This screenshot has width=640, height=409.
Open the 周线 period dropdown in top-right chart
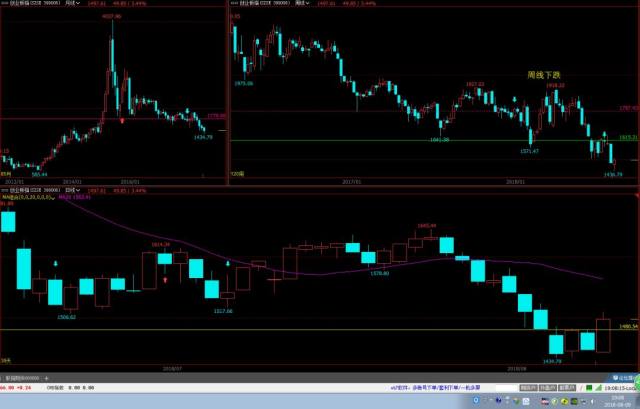(x=302, y=4)
